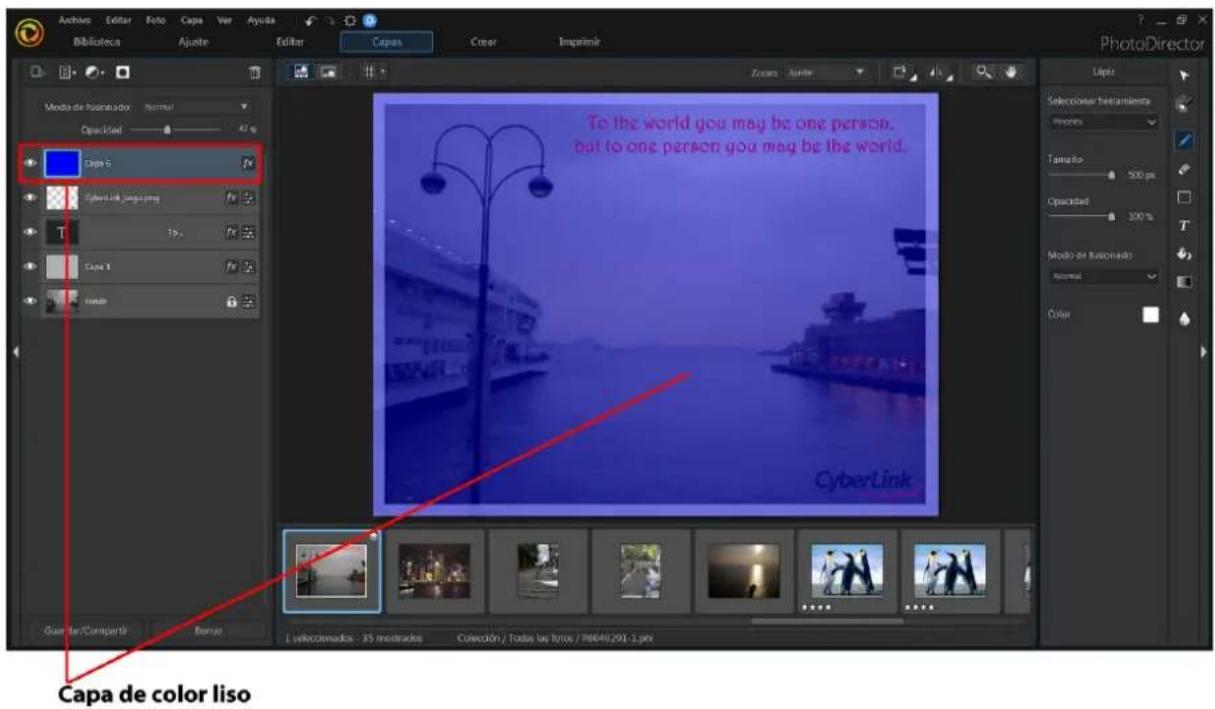Viewport: 1215px width, 709px height.
Task: Click the undo arrow icon
Action: (x=312, y=20)
